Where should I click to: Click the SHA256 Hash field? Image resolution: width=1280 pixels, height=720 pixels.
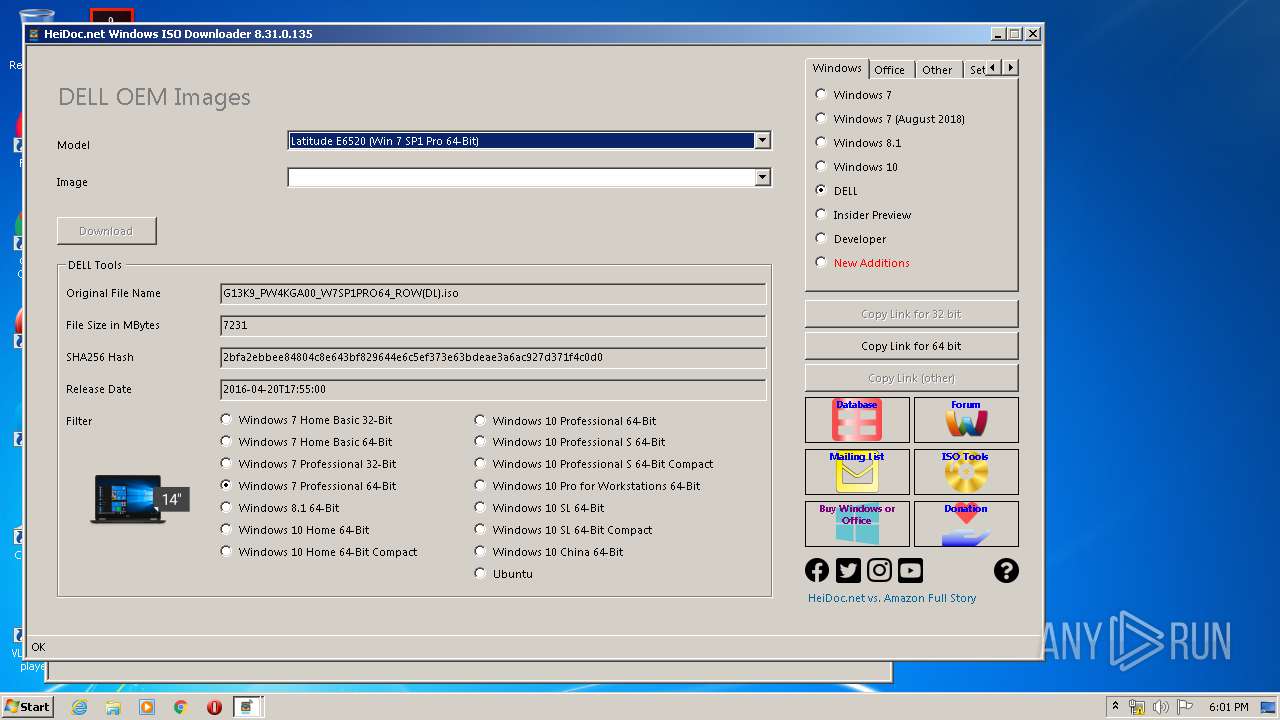(x=493, y=358)
